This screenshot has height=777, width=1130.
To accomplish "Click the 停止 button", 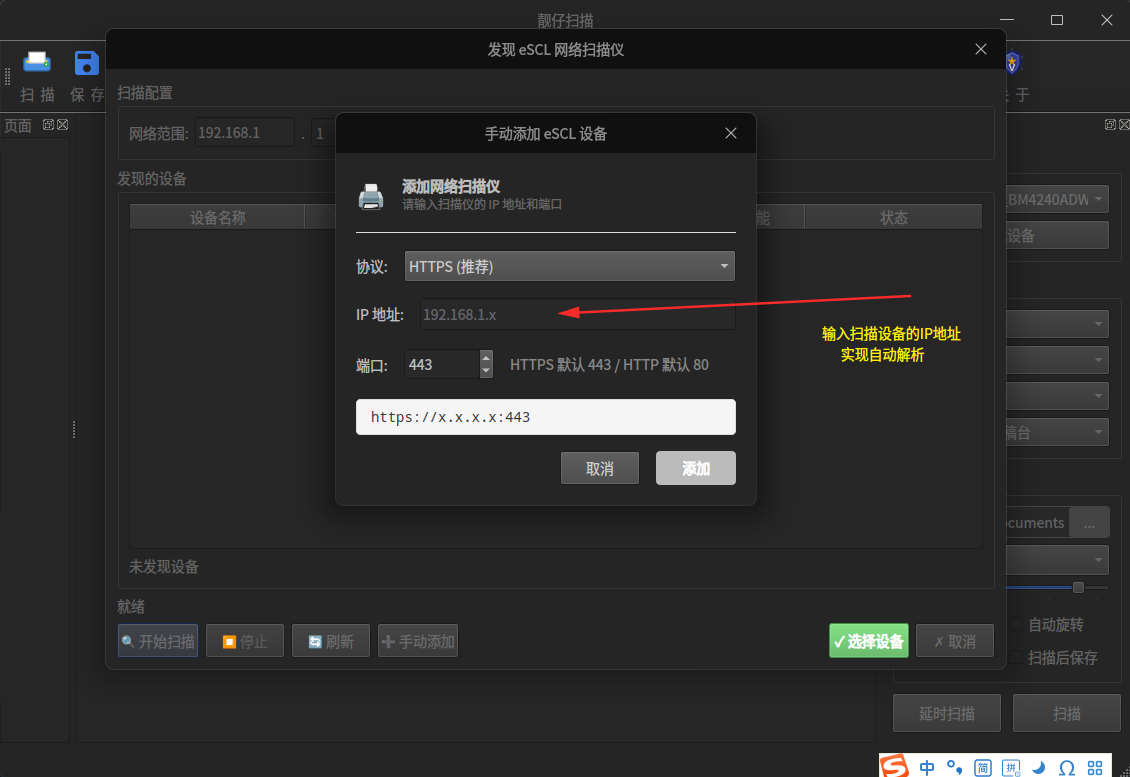I will click(245, 641).
